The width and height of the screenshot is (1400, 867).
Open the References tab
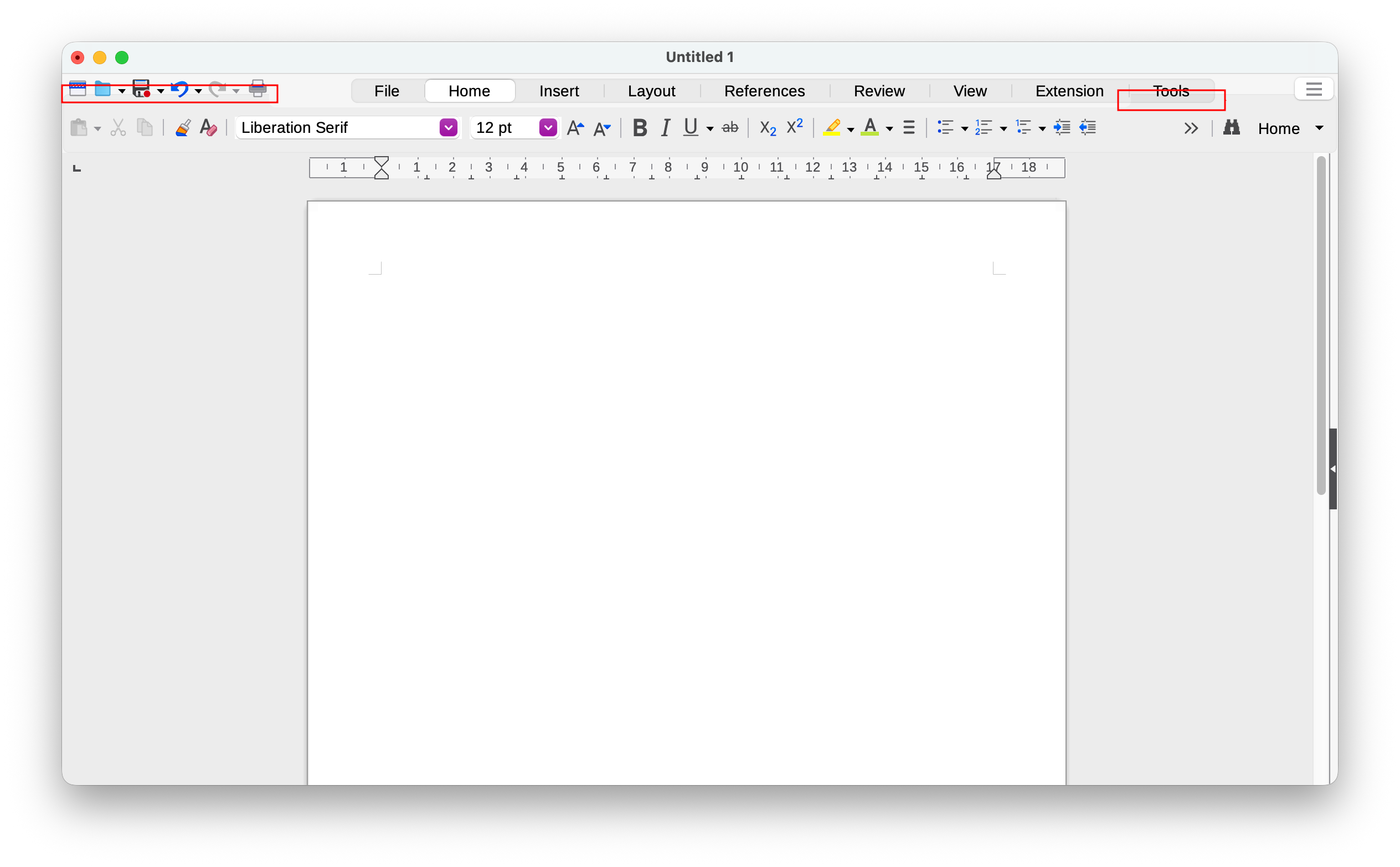coord(764,91)
